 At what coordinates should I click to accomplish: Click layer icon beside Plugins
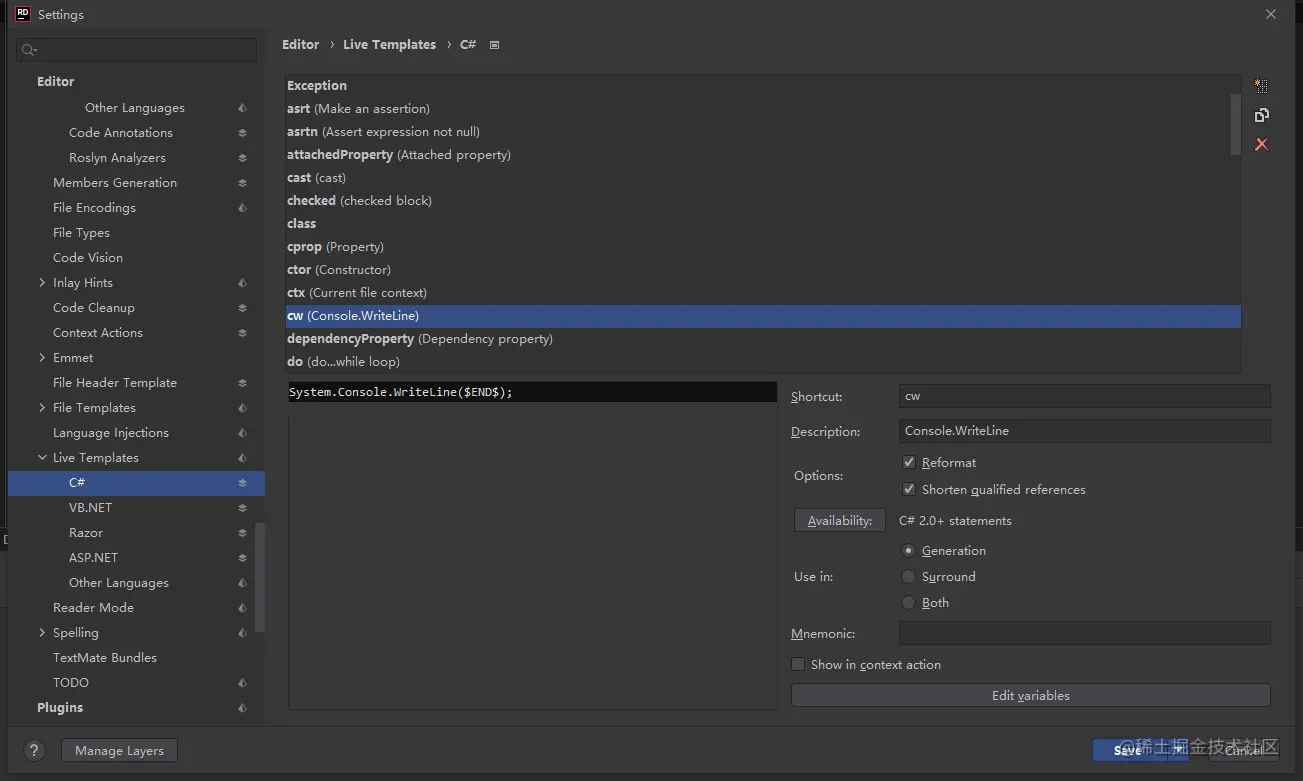[x=242, y=708]
